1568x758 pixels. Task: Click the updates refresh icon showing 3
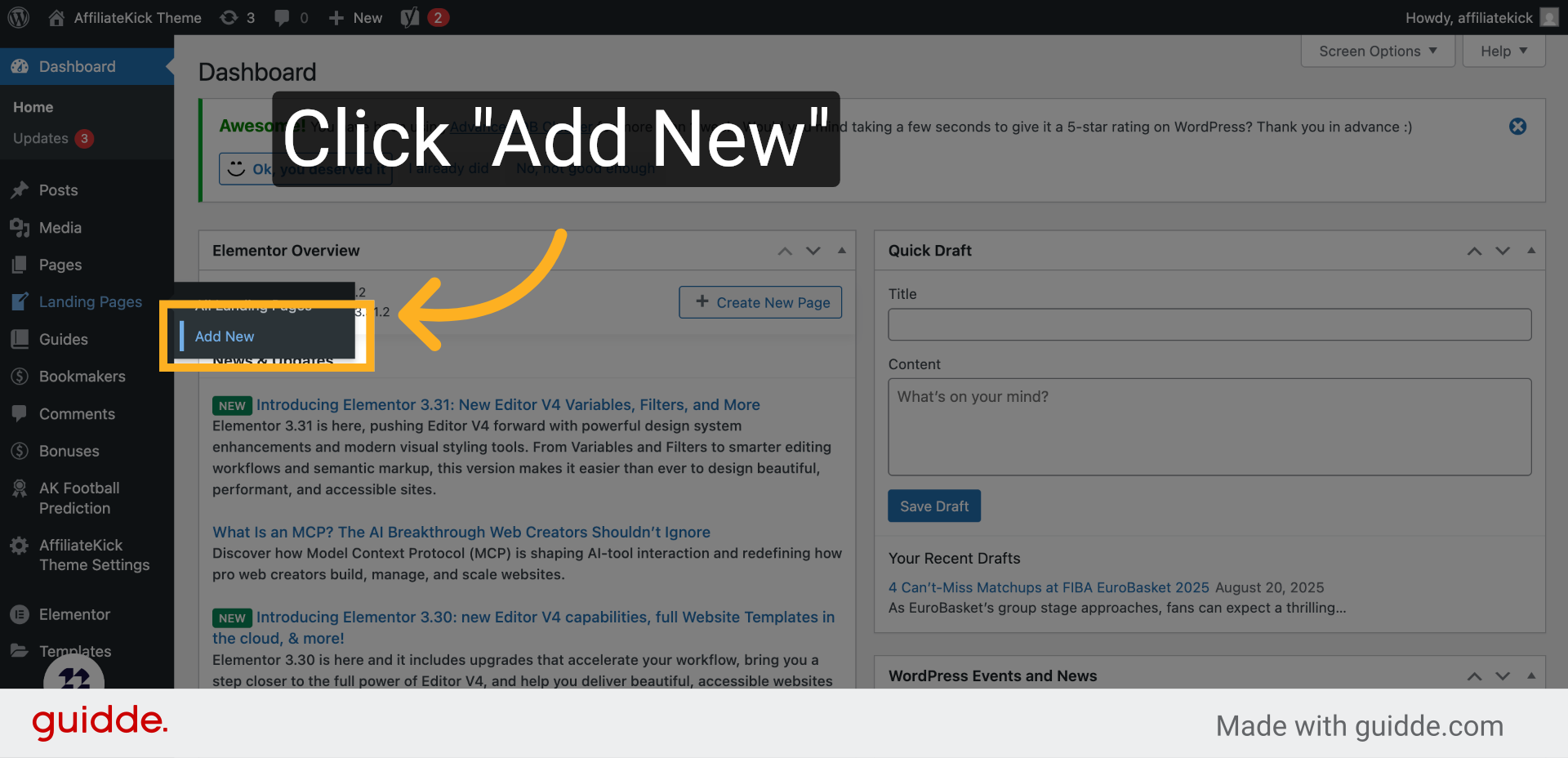[229, 17]
